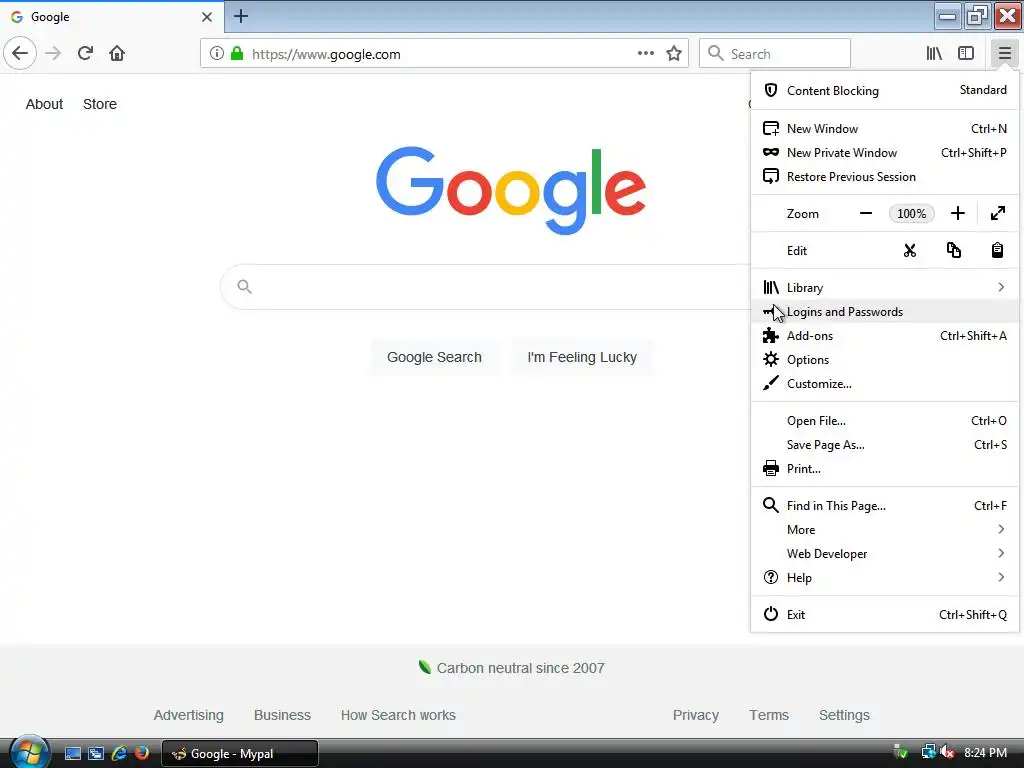Image resolution: width=1024 pixels, height=768 pixels.
Task: Enter full screen mode icon
Action: click(x=998, y=214)
